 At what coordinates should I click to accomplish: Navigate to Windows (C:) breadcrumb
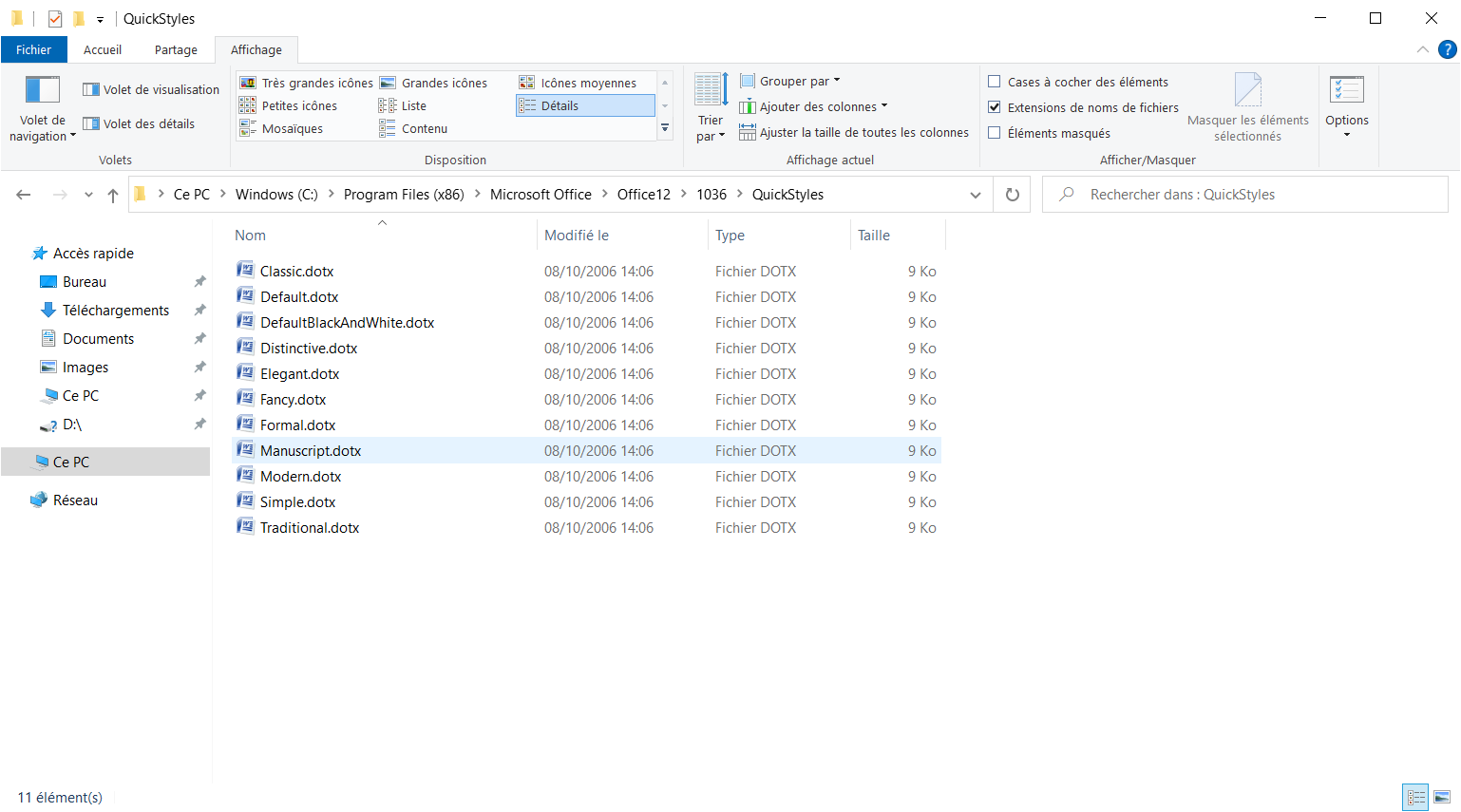(x=276, y=194)
